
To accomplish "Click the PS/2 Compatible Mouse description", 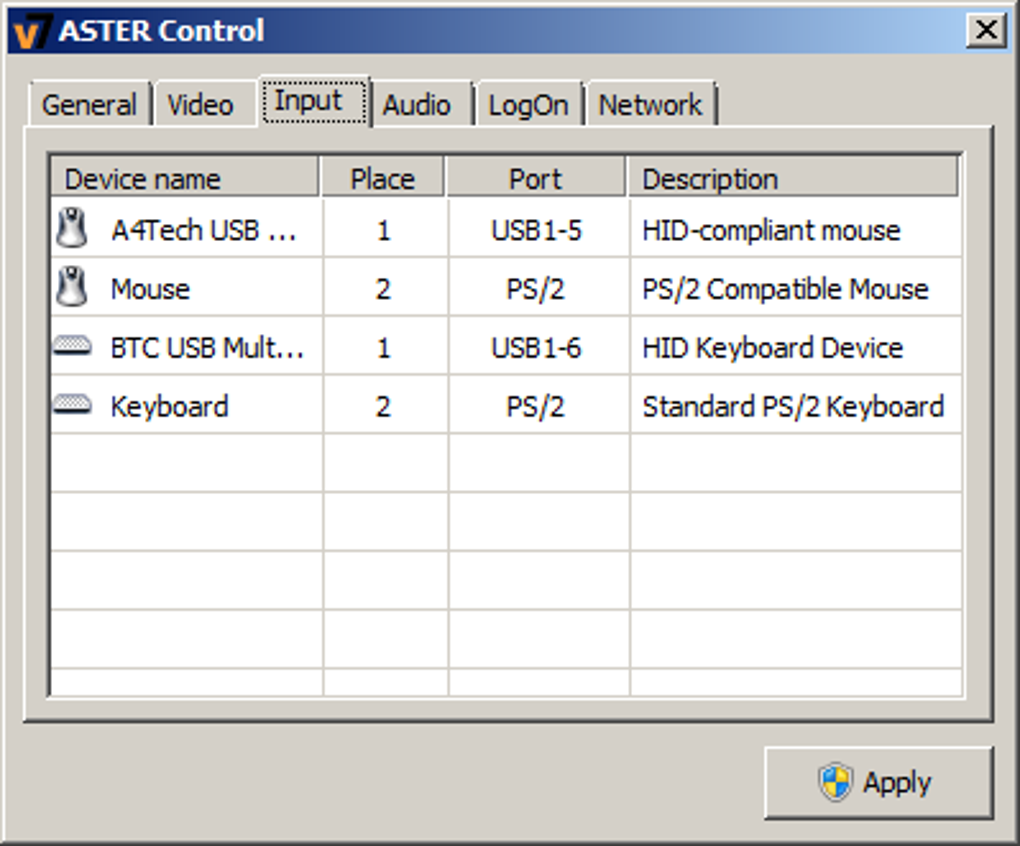I will 786,289.
